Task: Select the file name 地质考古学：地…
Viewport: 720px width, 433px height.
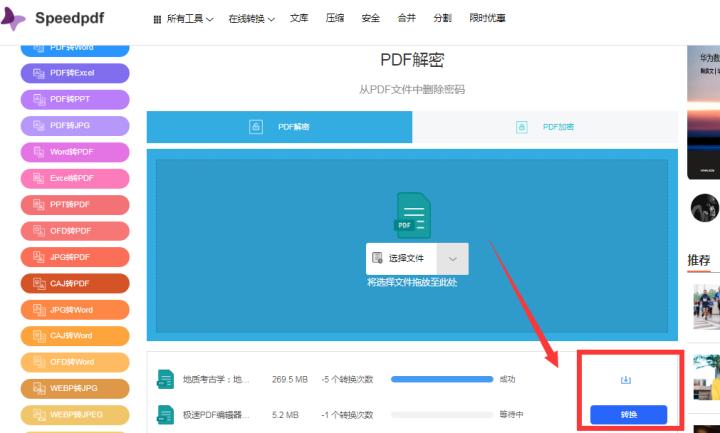Action: [216, 379]
